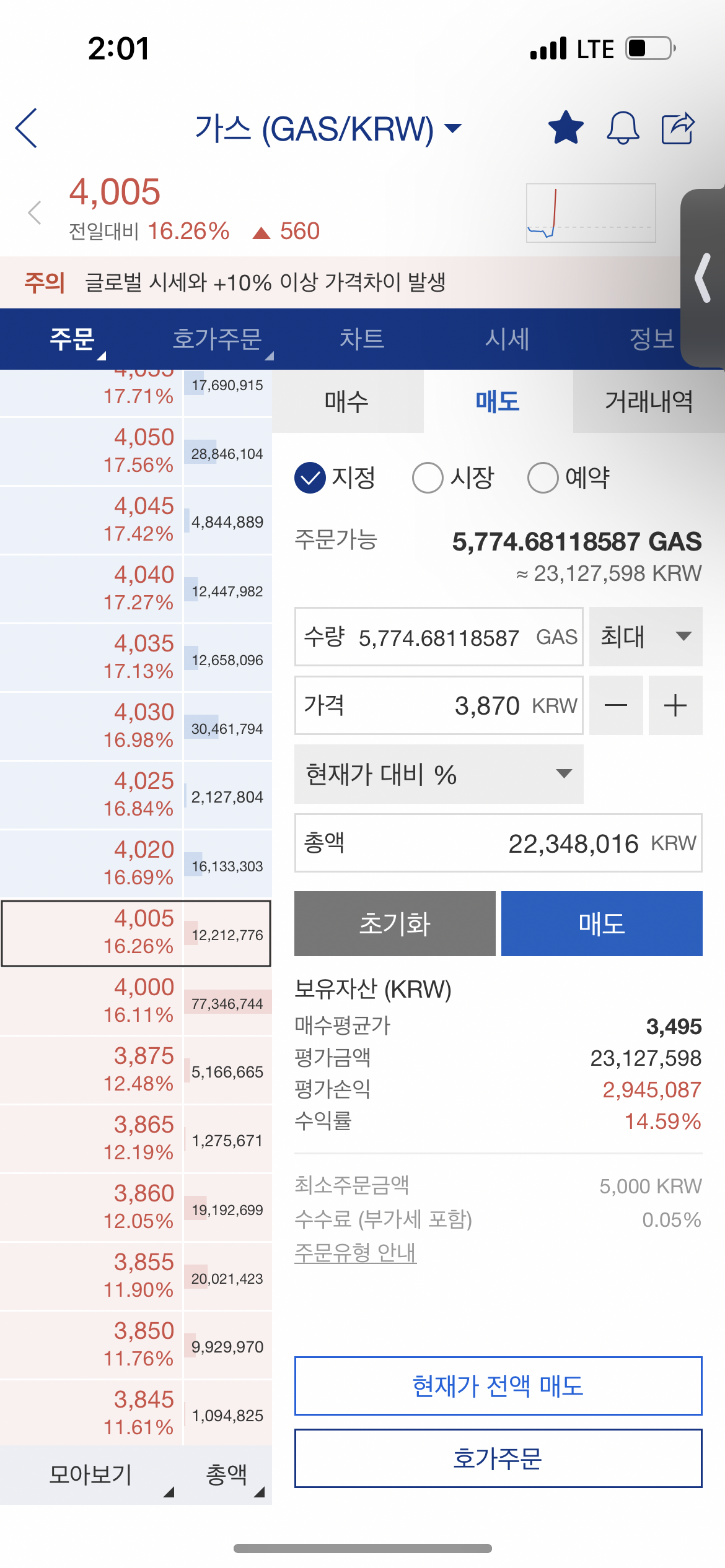Select the 시장 market order option
725x1568 pixels.
pyautogui.click(x=453, y=477)
